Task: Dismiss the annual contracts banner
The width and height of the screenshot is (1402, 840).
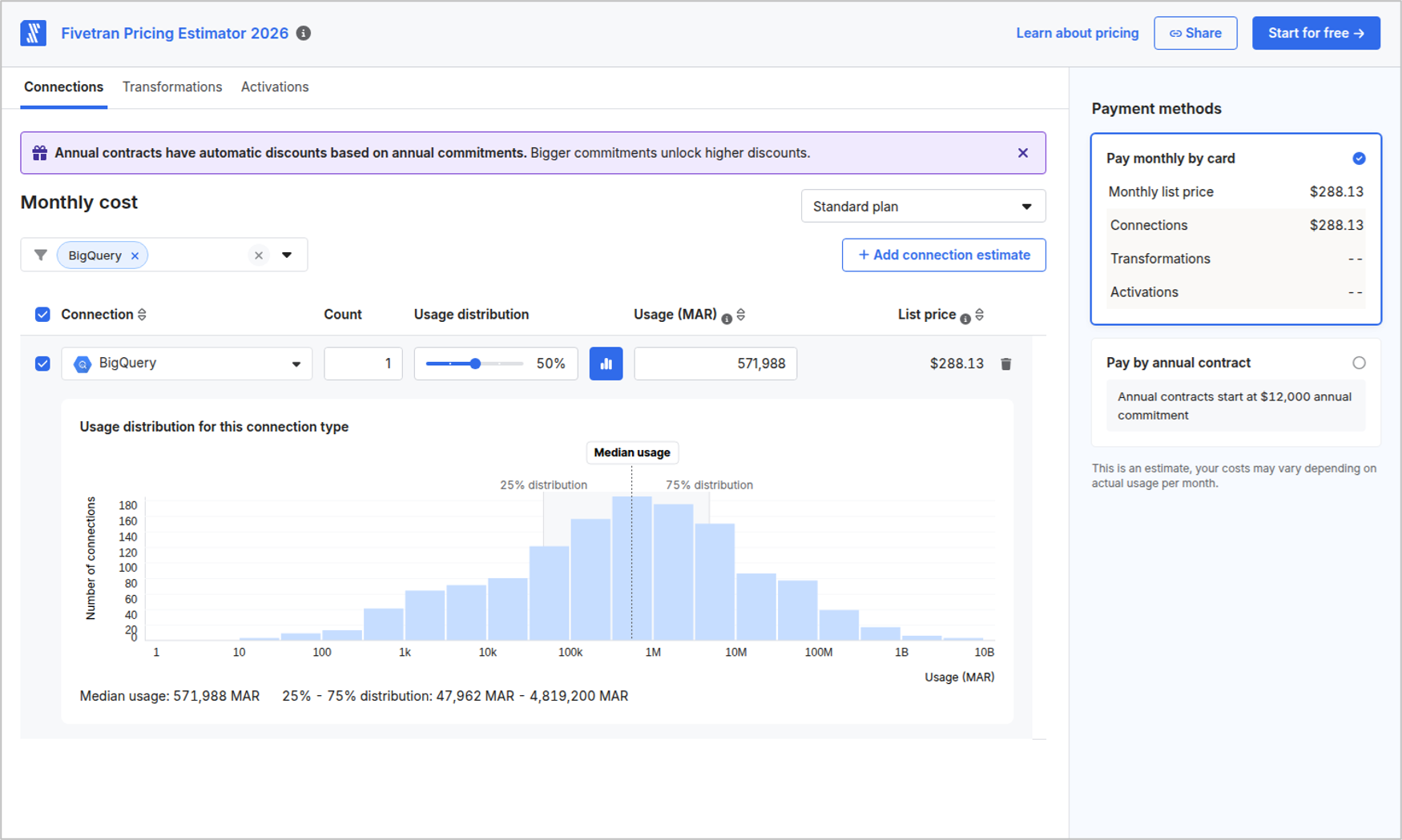Action: (x=1023, y=153)
